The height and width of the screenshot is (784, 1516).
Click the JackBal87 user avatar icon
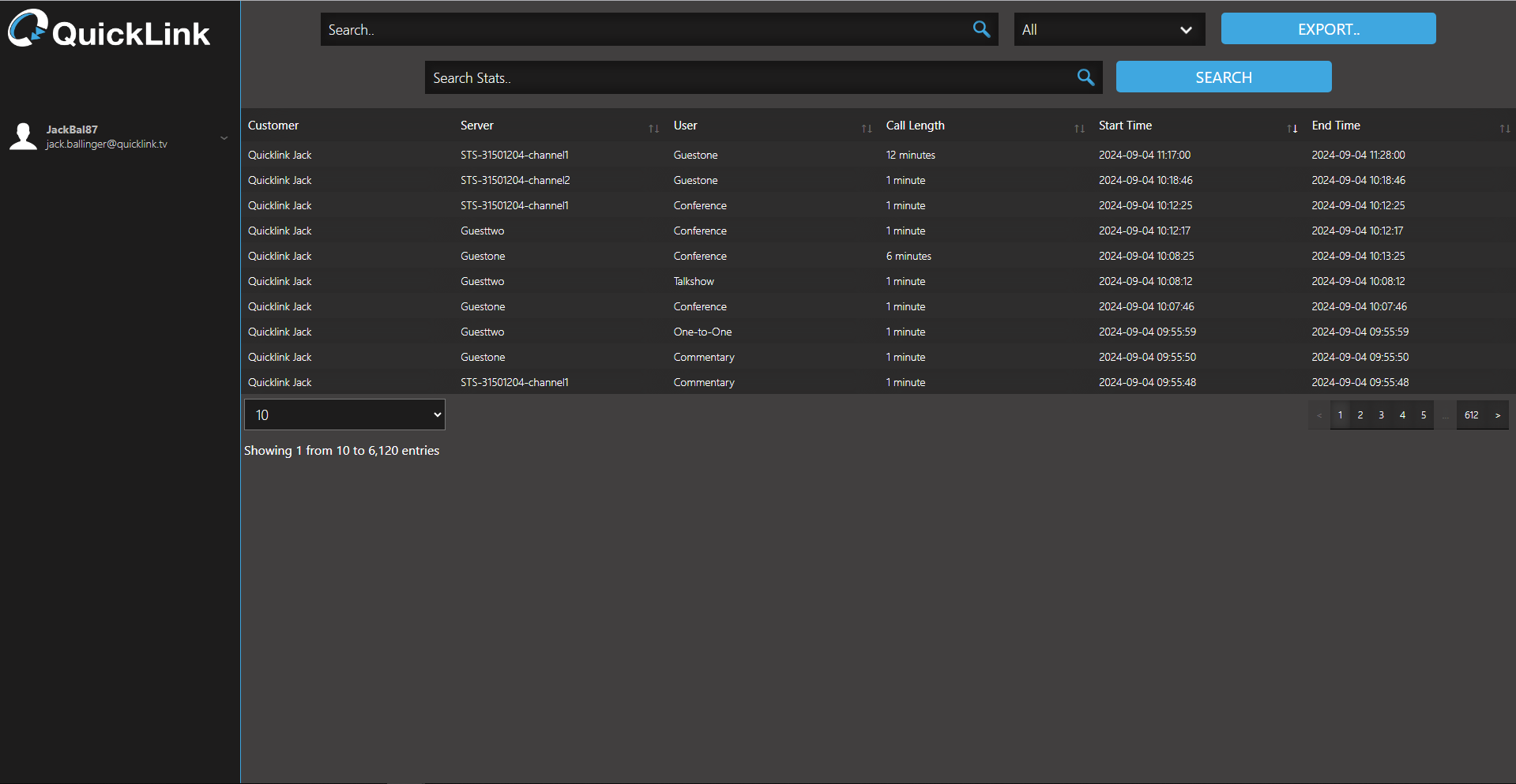coord(23,136)
